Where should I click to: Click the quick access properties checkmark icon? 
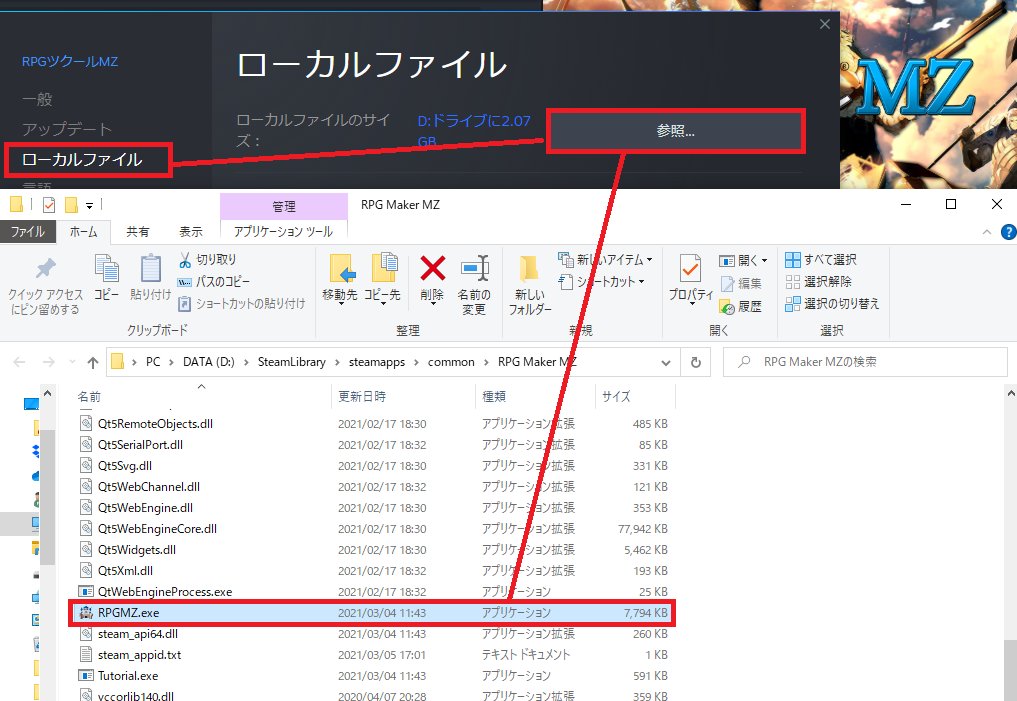point(49,205)
